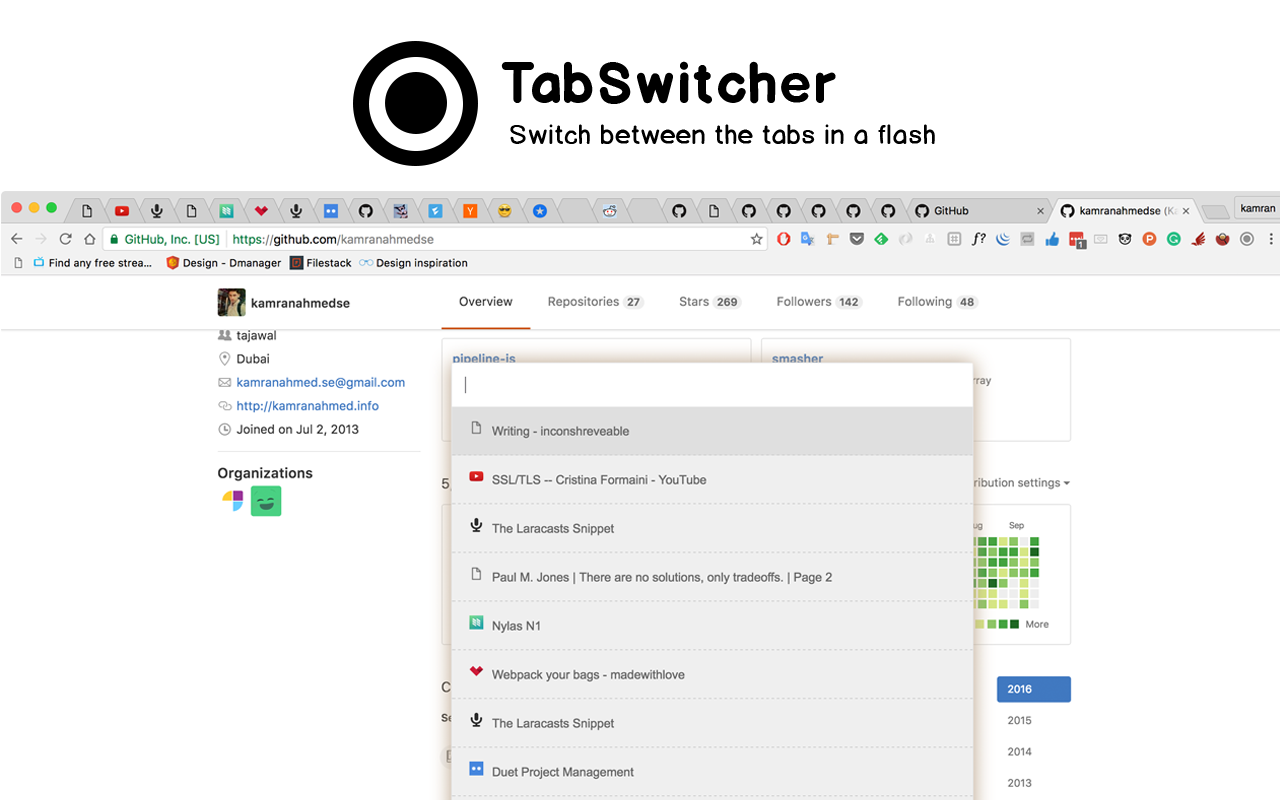Screen dimensions: 1280x800
Task: Select the 2016 contribution year button
Action: [1034, 689]
